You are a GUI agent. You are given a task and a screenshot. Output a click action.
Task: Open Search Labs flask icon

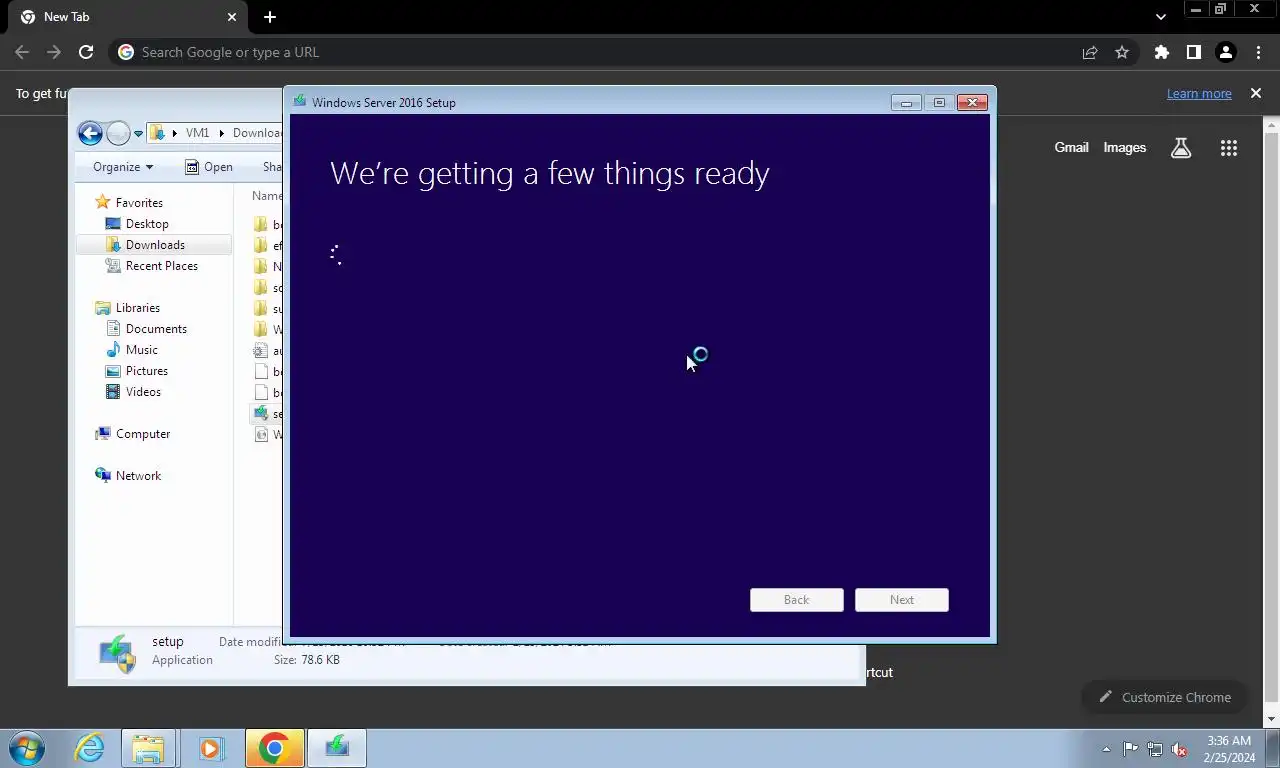tap(1181, 148)
